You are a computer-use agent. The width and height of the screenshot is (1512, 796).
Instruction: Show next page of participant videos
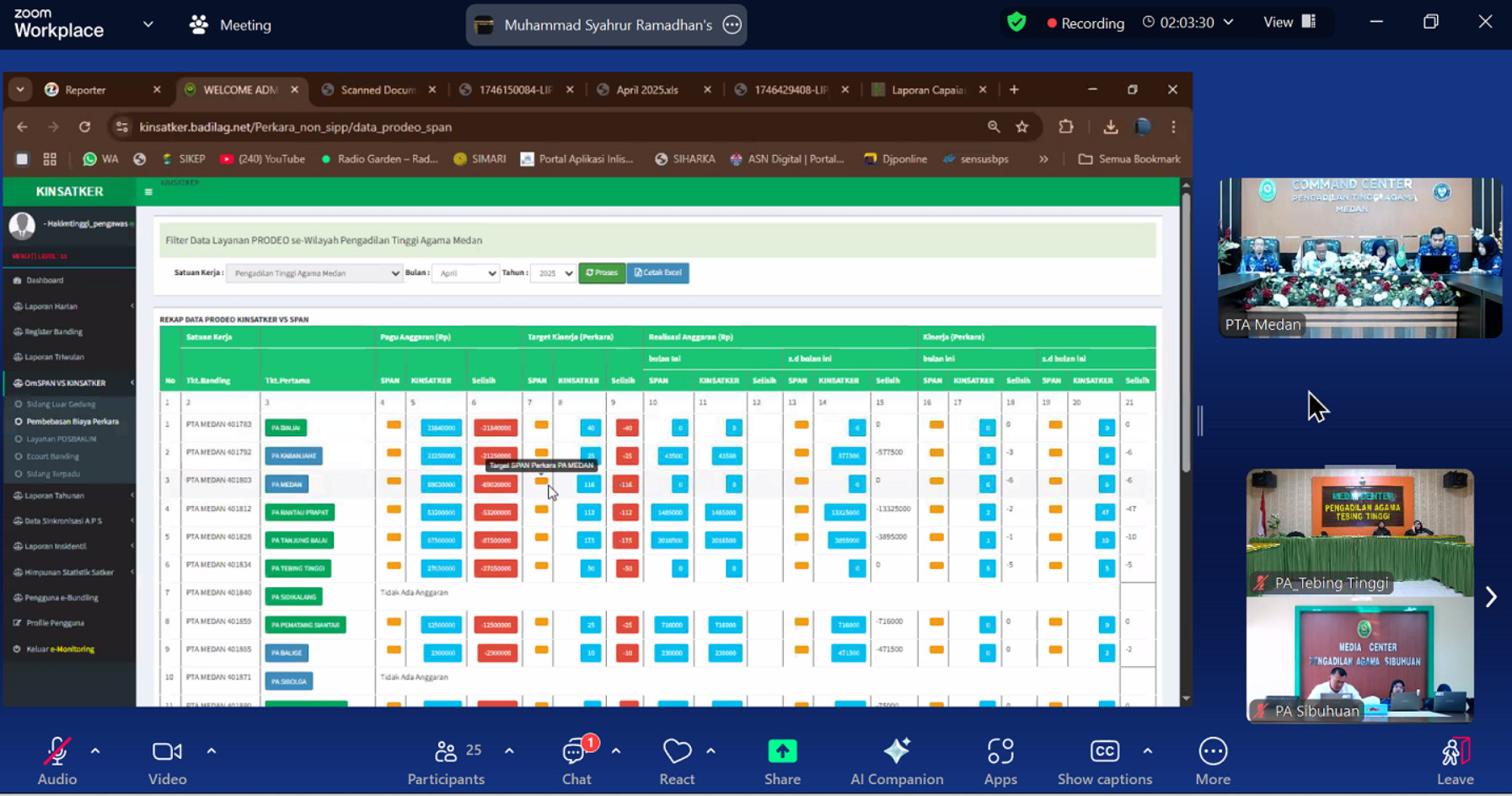1491,597
